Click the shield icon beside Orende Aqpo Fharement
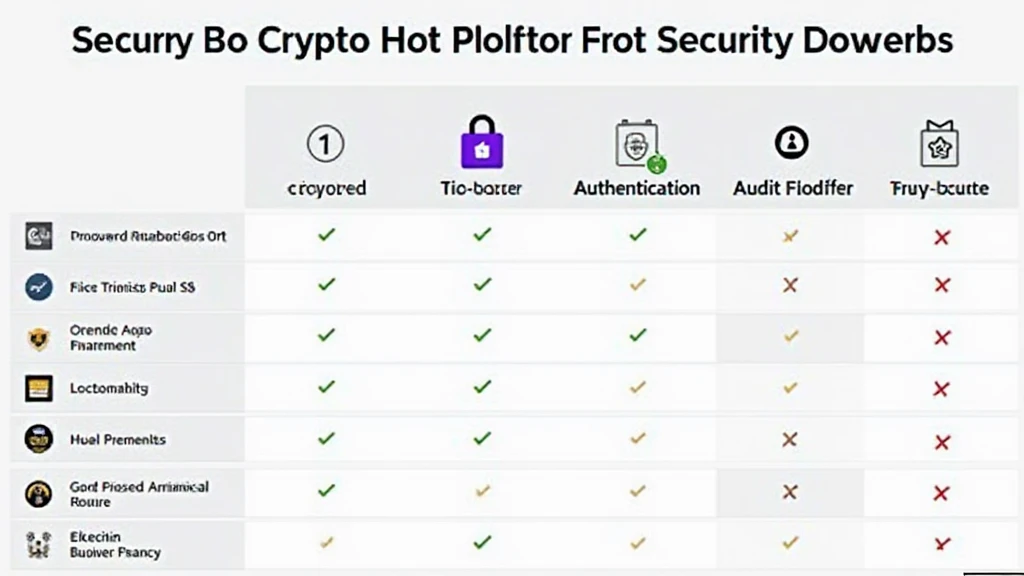Screen dimensions: 1024x576 (39, 338)
